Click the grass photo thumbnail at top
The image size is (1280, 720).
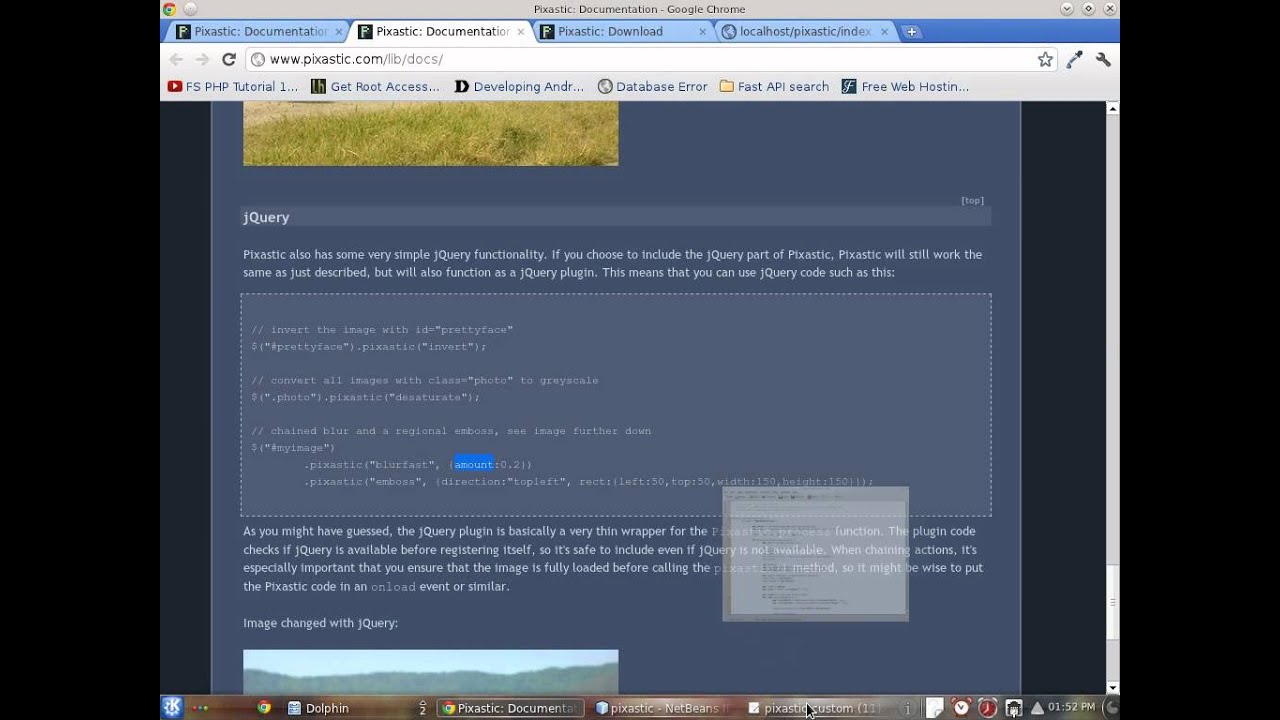point(430,133)
